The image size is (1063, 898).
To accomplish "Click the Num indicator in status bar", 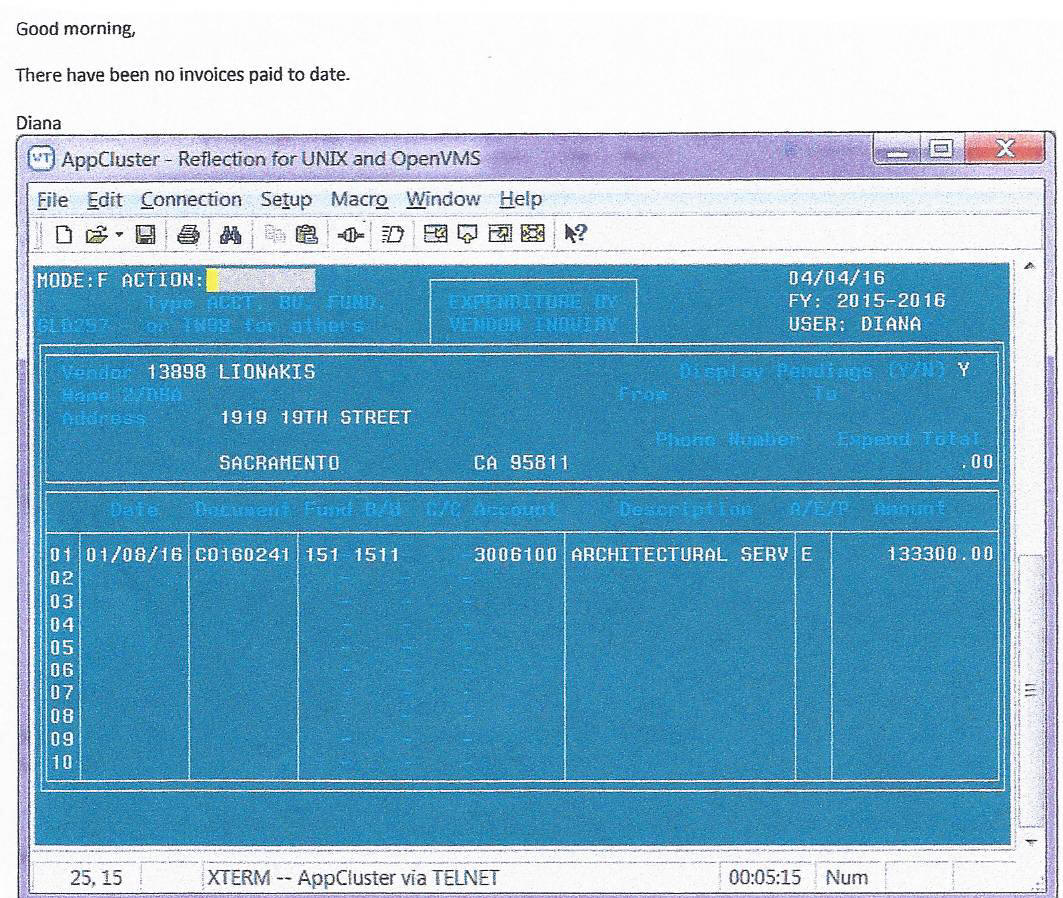I will point(847,878).
